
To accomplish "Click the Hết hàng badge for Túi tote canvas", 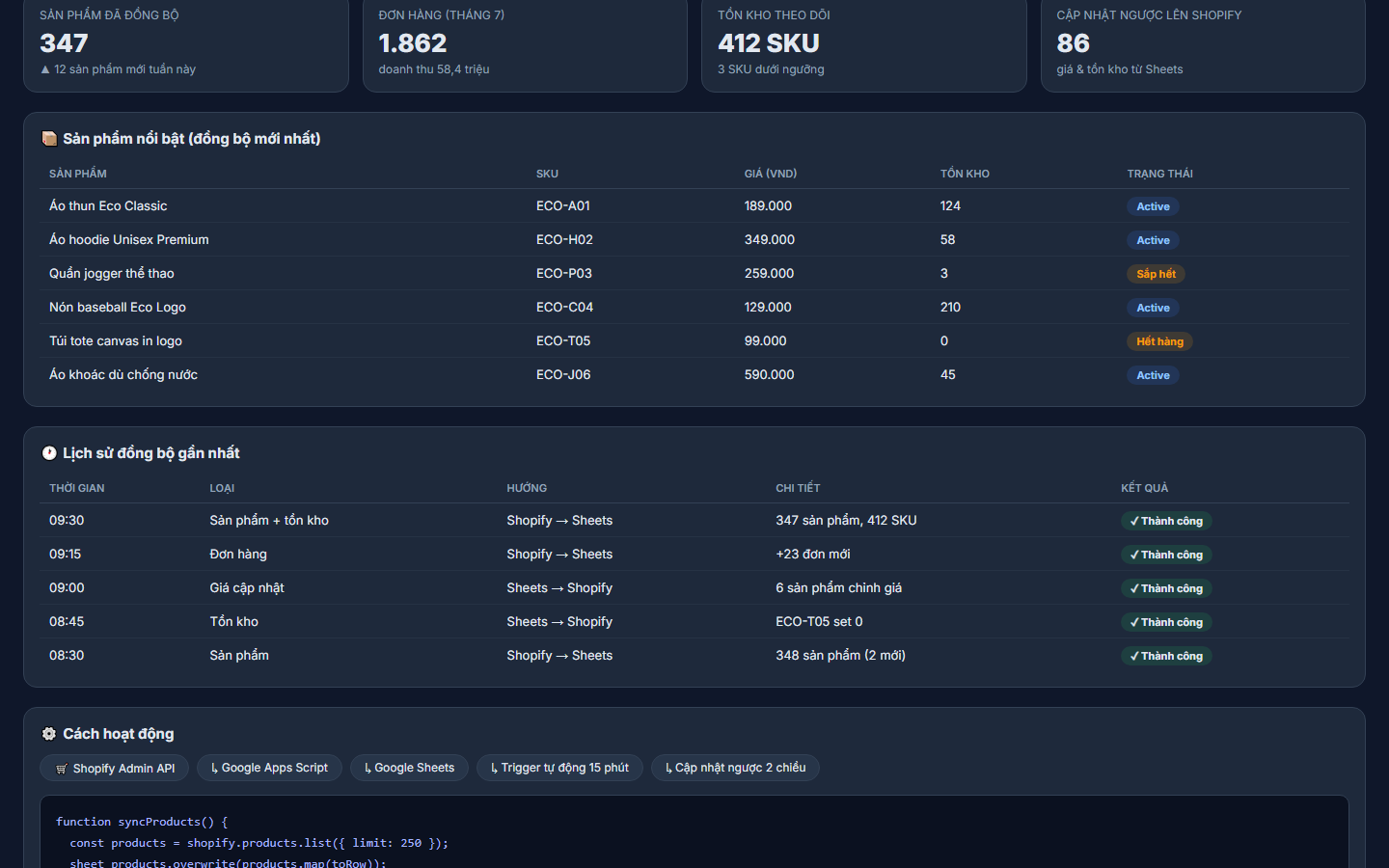I will [1159, 341].
